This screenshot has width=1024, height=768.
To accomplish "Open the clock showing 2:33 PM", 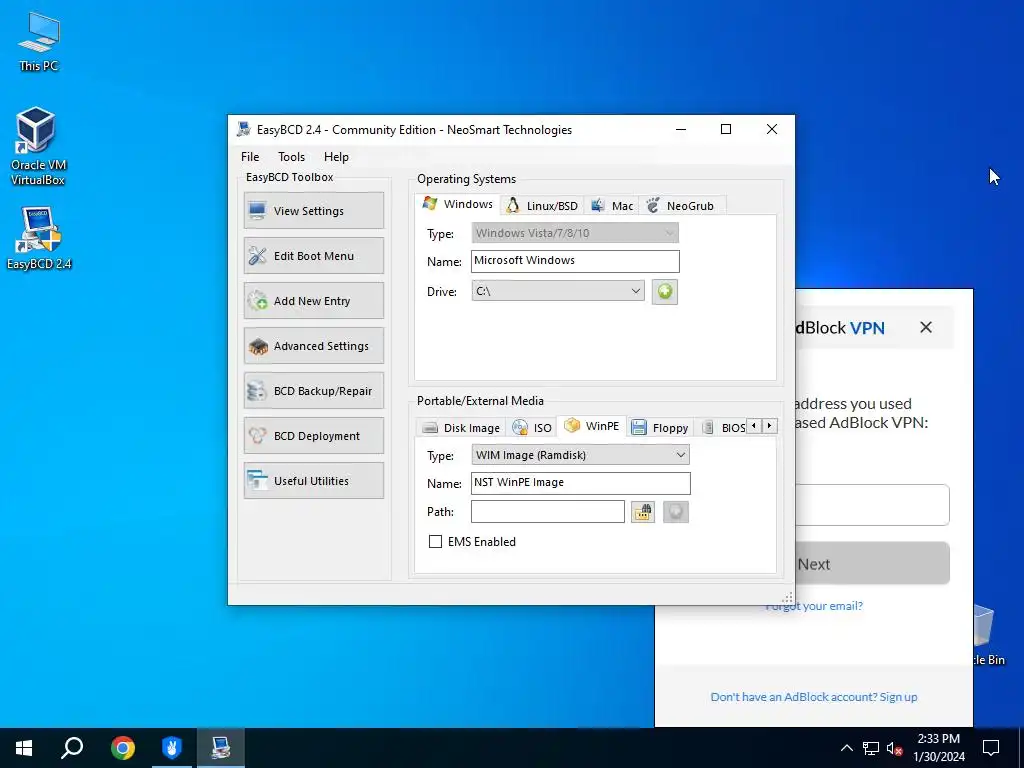I will (938, 748).
